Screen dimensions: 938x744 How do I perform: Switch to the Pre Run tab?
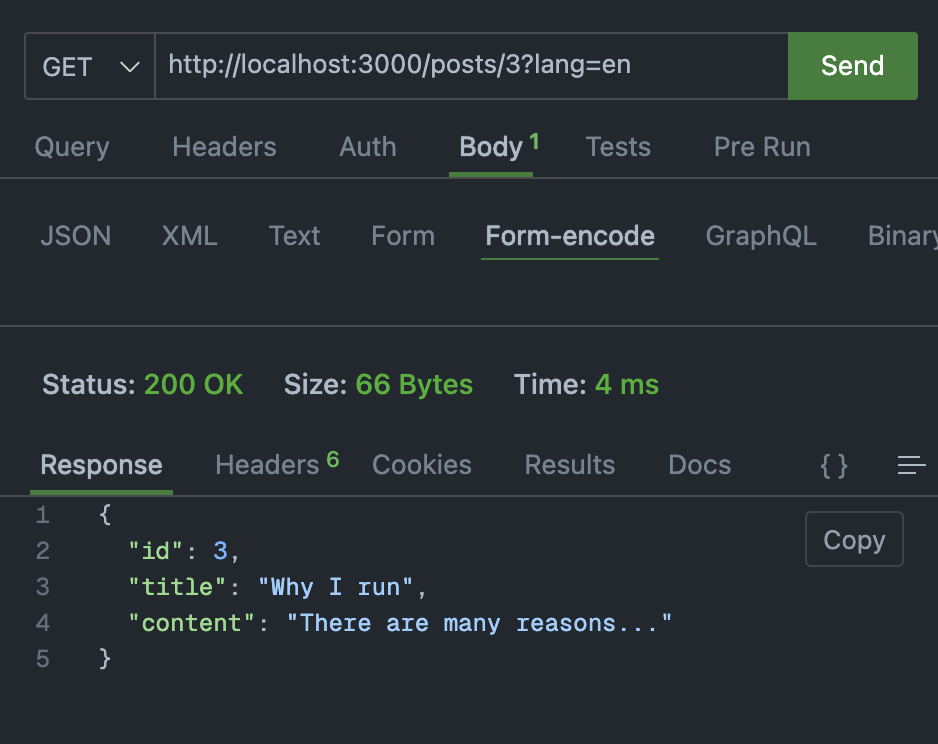click(761, 147)
